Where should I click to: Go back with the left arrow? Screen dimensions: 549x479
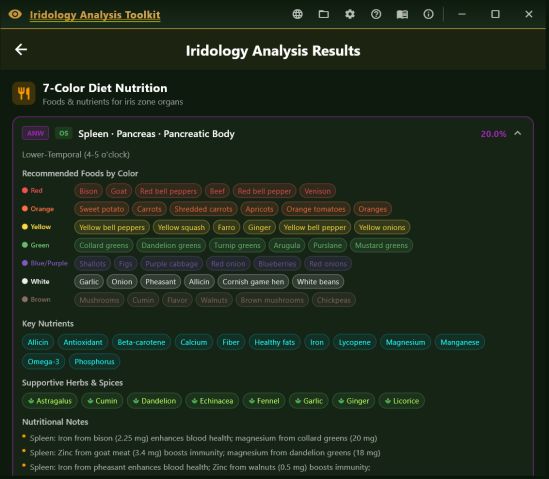21,49
